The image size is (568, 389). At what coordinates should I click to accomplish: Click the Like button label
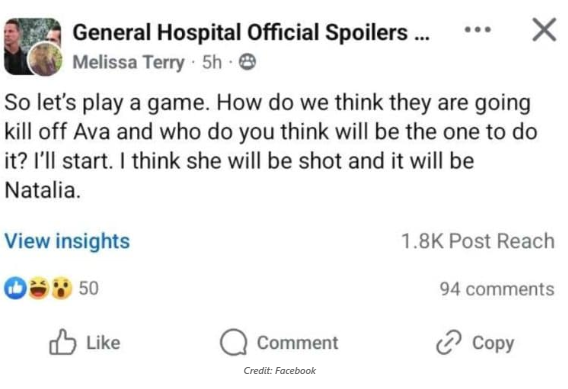point(103,343)
